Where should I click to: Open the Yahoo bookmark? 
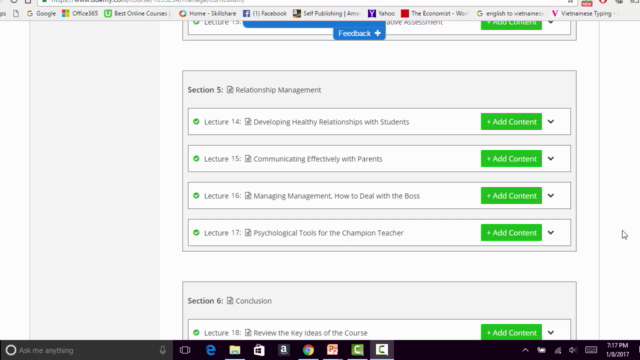[381, 13]
